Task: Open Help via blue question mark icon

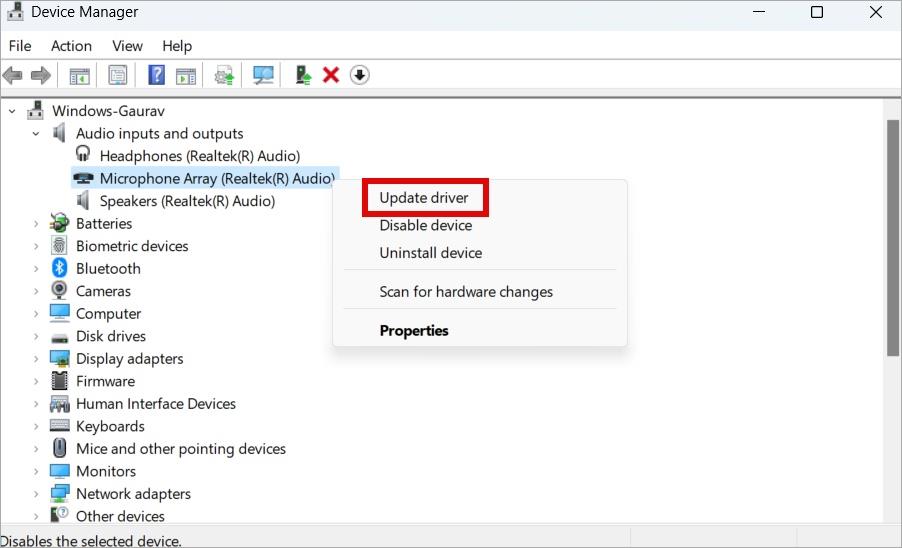Action: [156, 75]
